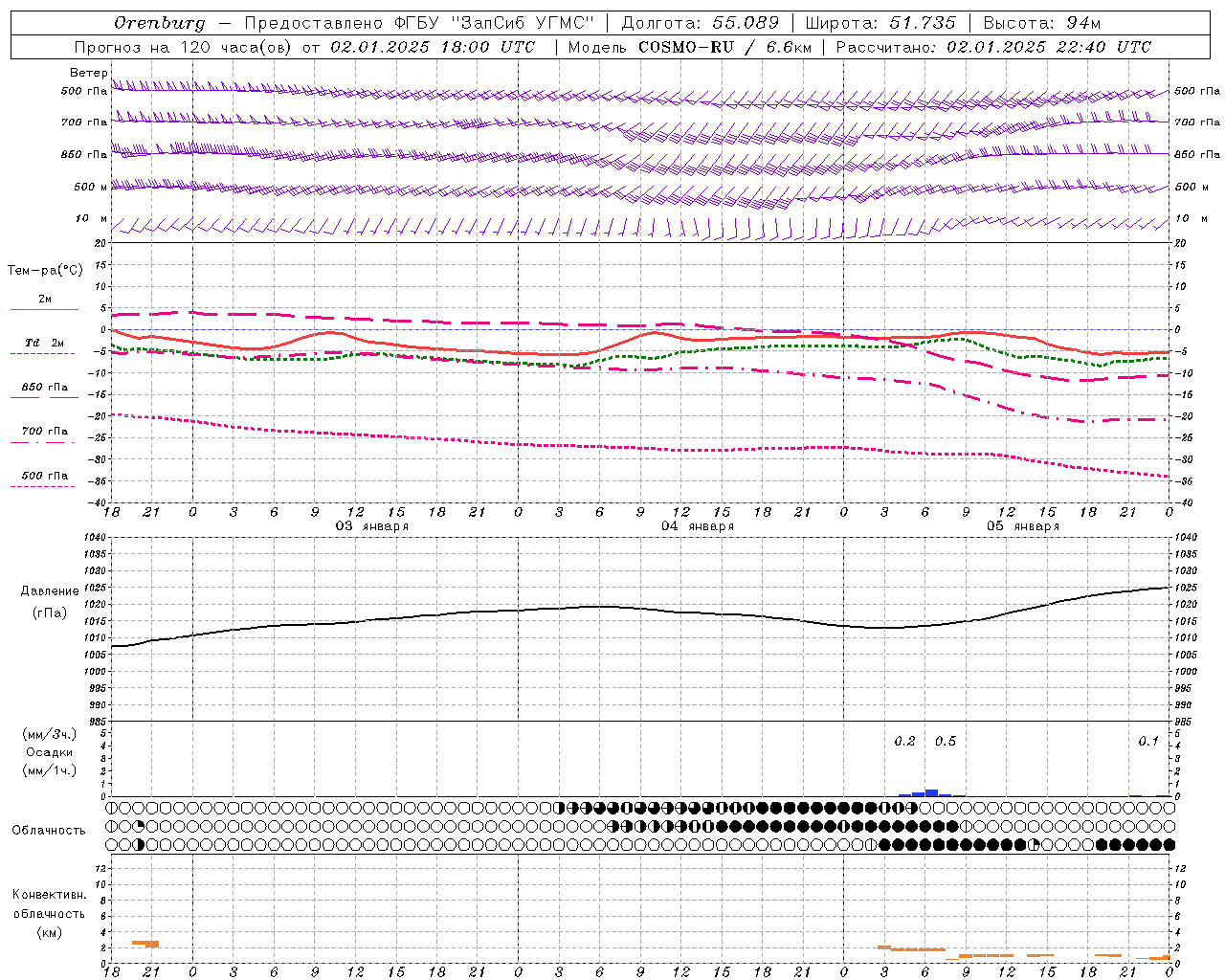Image resolution: width=1225 pixels, height=980 pixels.
Task: Select the Тем-ра(°C) panel label
Action: pos(45,271)
